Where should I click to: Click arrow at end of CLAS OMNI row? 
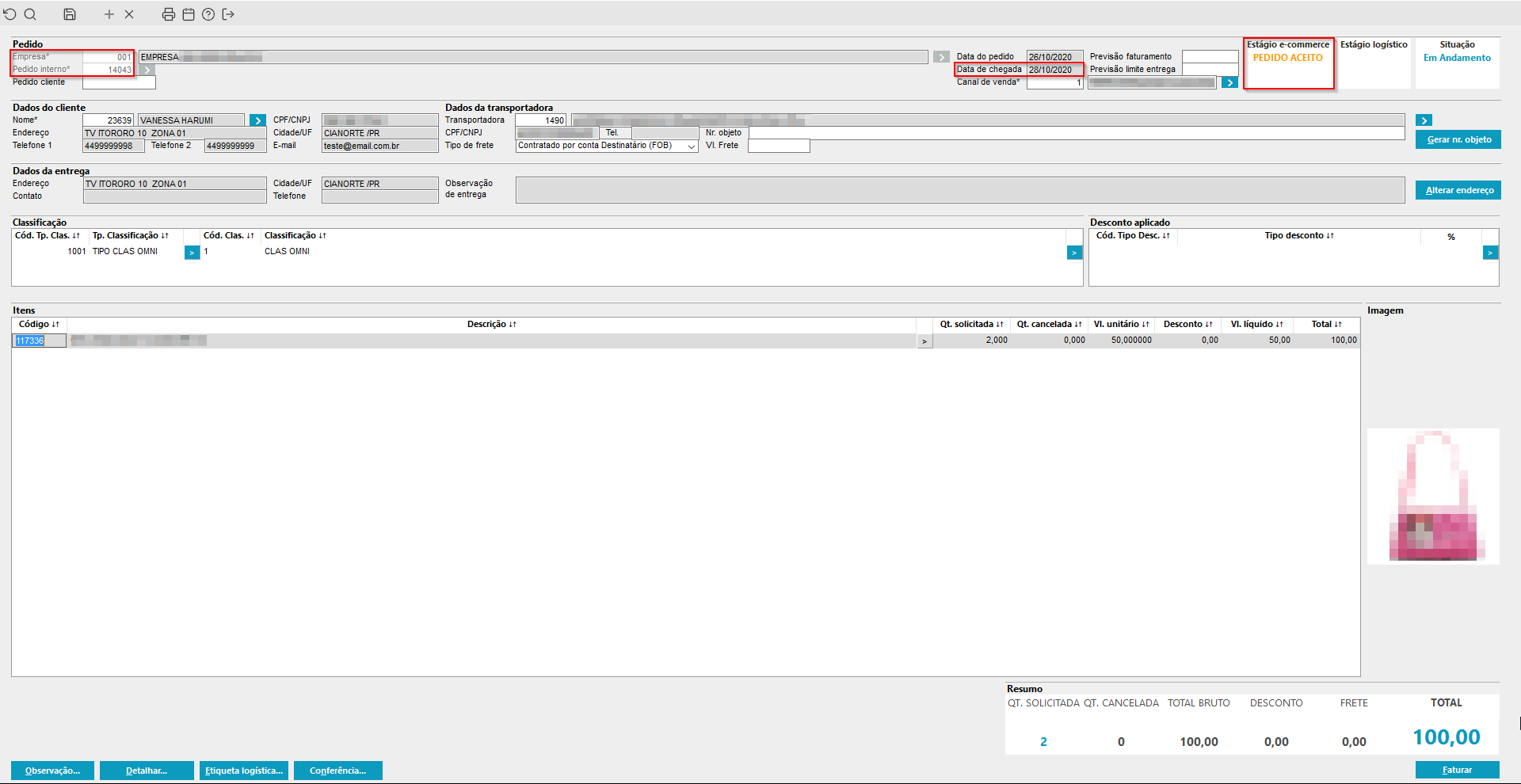click(x=1074, y=253)
